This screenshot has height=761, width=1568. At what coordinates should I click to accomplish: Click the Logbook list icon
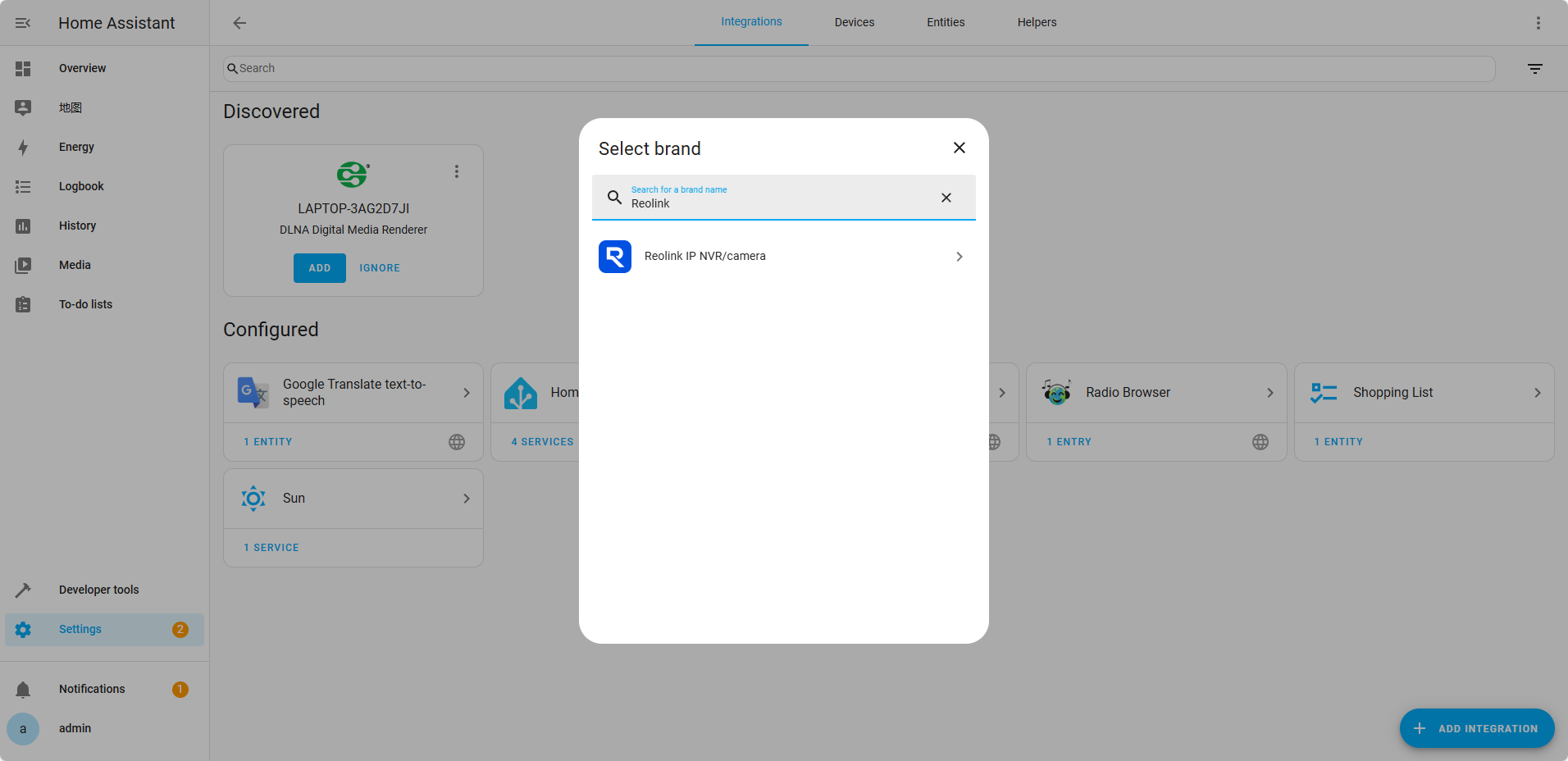coord(23,187)
